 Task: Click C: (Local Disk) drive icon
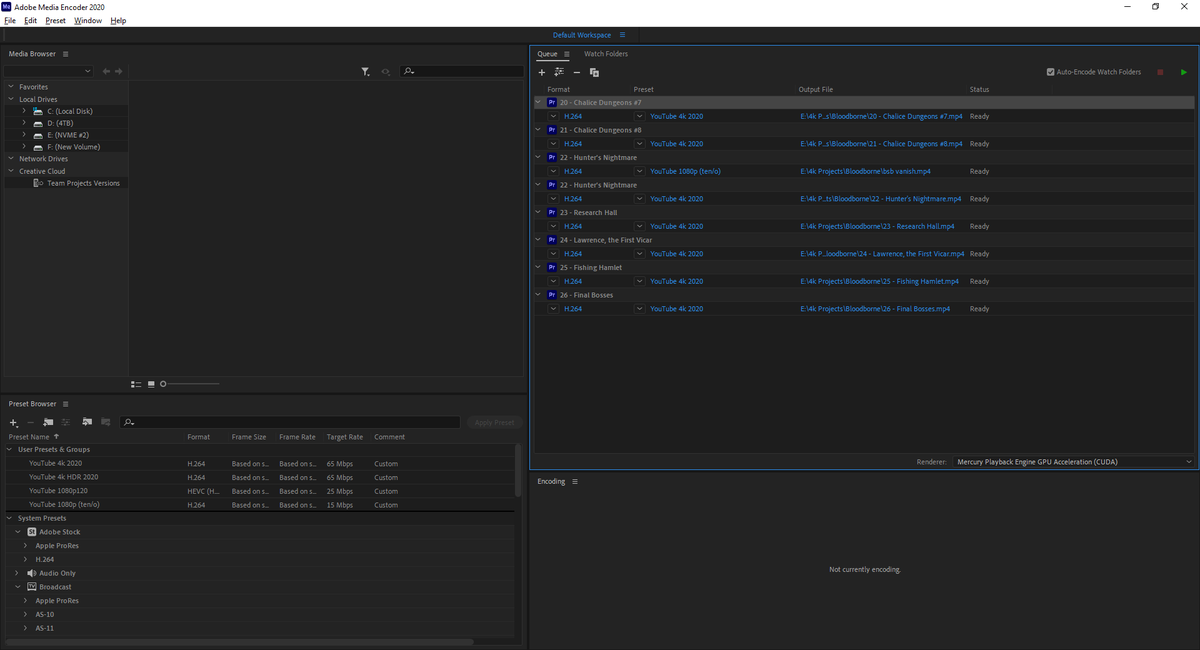38,111
